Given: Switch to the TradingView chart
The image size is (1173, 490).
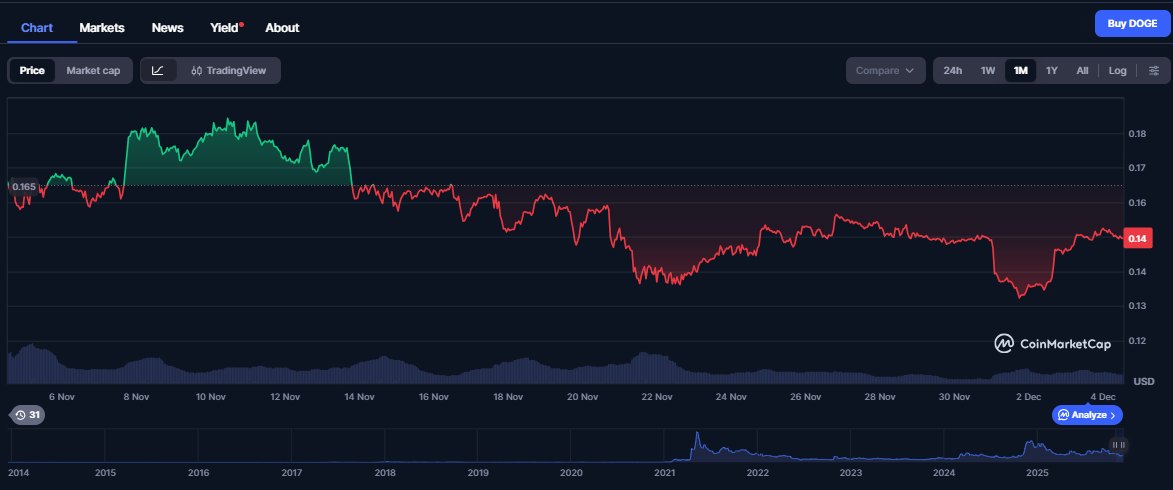Looking at the screenshot, I should pos(229,70).
